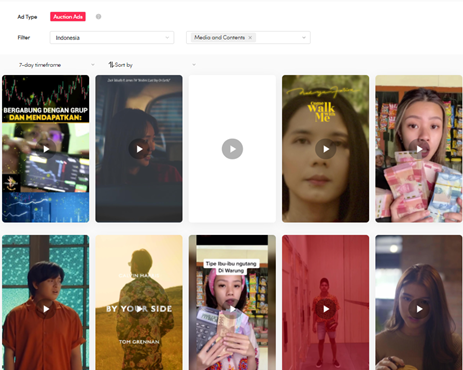Open the Sort by dropdown
This screenshot has height=370, width=463.
(x=152, y=65)
